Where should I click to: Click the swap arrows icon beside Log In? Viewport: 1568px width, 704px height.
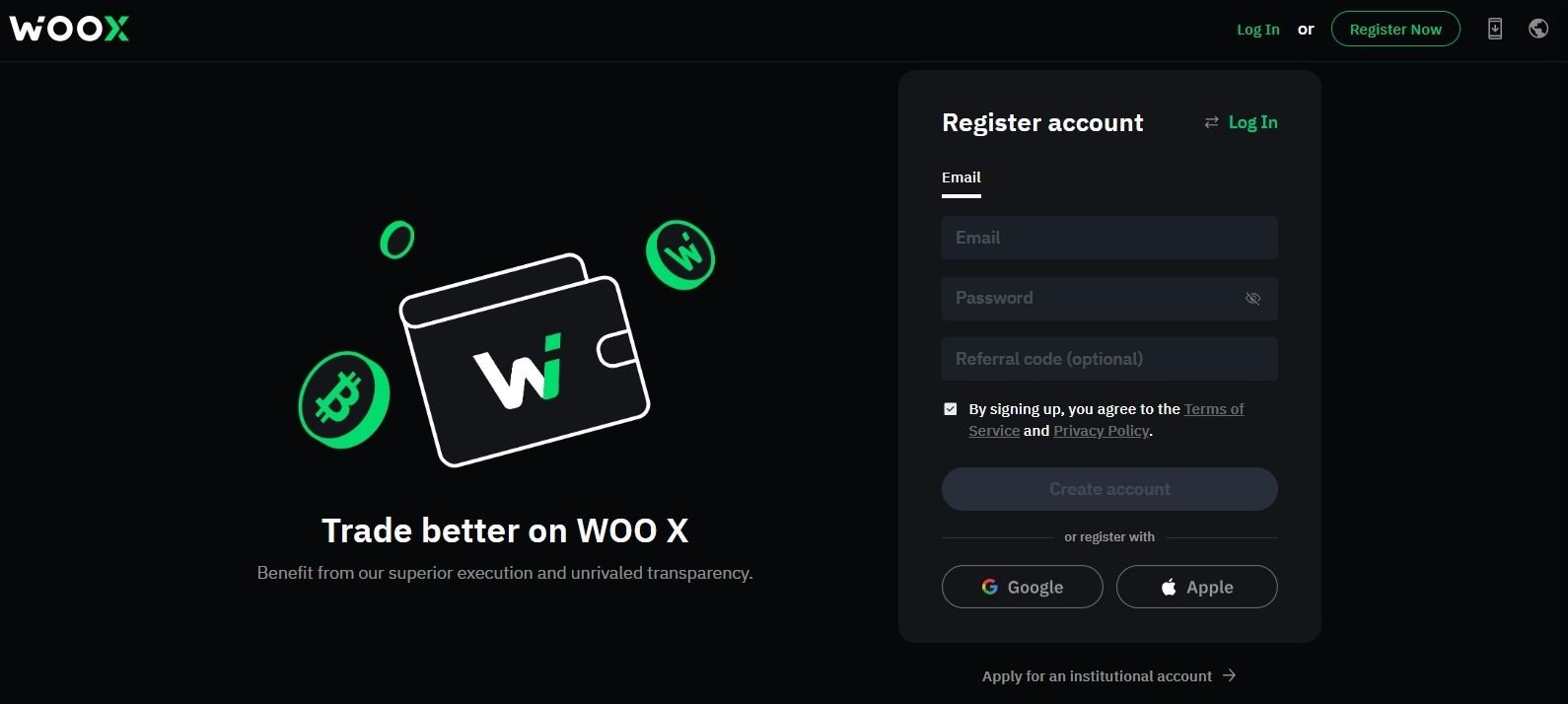click(x=1211, y=122)
